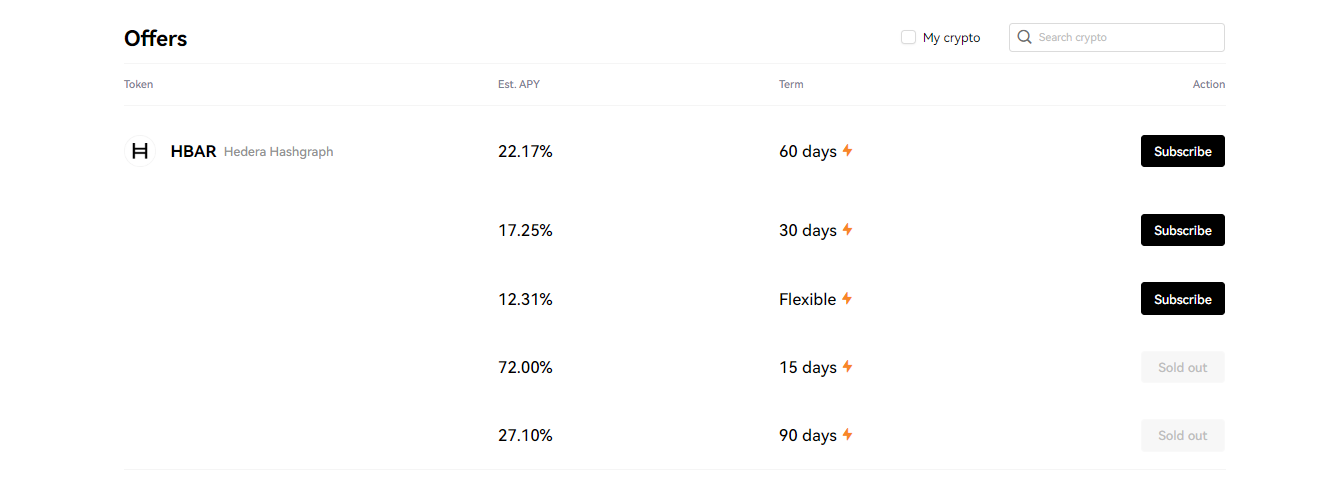Click the lightning icon beside 60 days

847,151
